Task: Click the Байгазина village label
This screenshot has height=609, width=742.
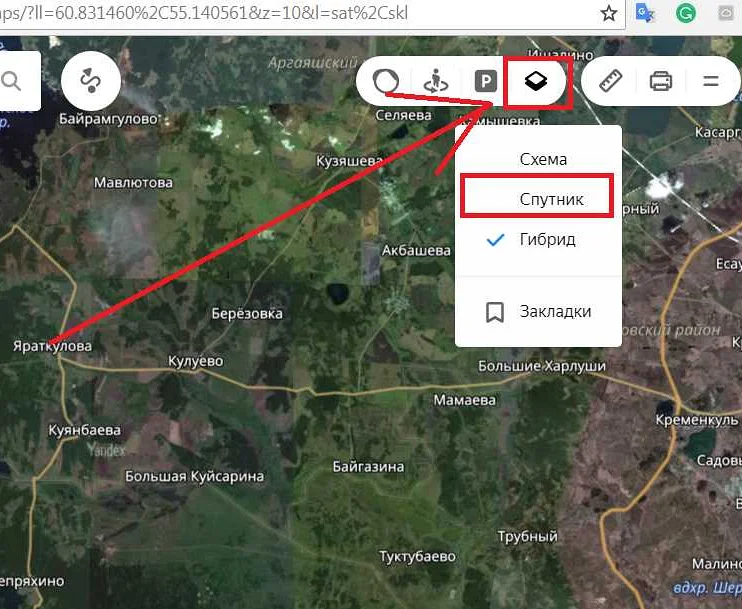Action: (369, 467)
